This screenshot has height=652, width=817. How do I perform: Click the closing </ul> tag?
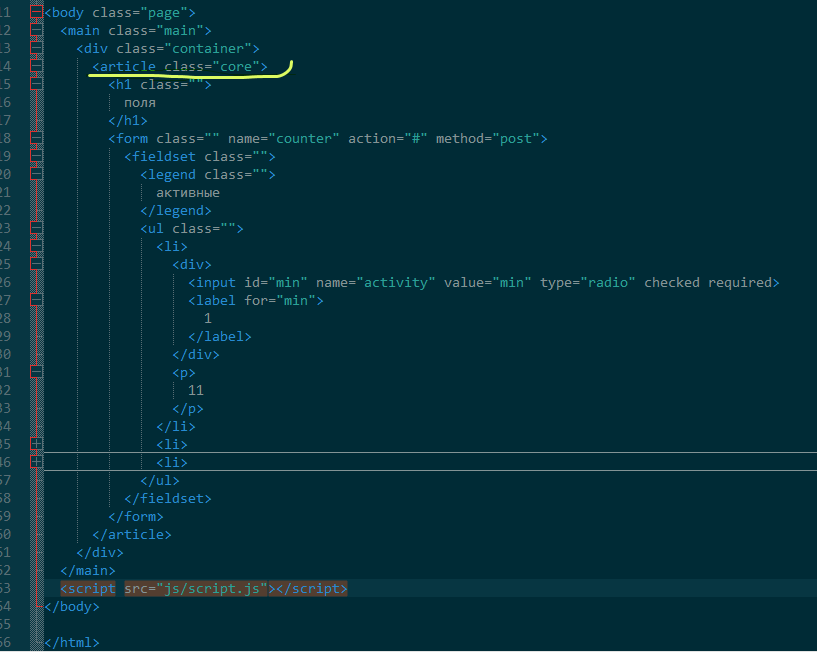(x=160, y=481)
